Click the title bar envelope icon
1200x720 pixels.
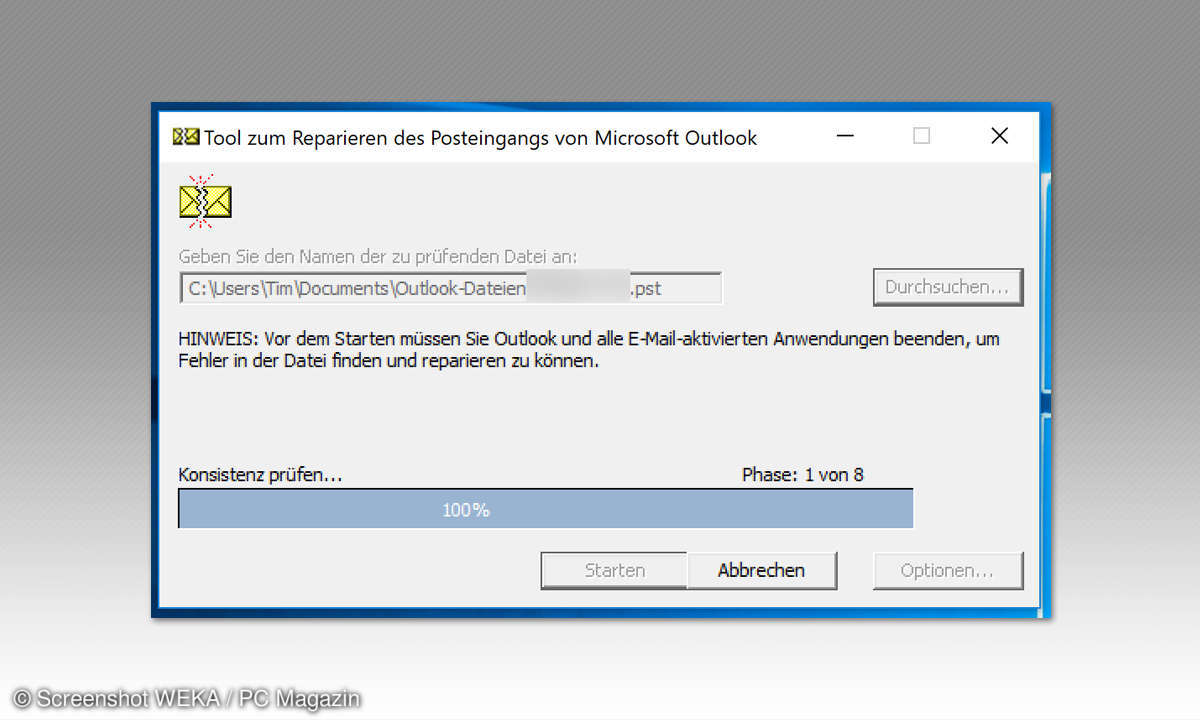[x=186, y=137]
